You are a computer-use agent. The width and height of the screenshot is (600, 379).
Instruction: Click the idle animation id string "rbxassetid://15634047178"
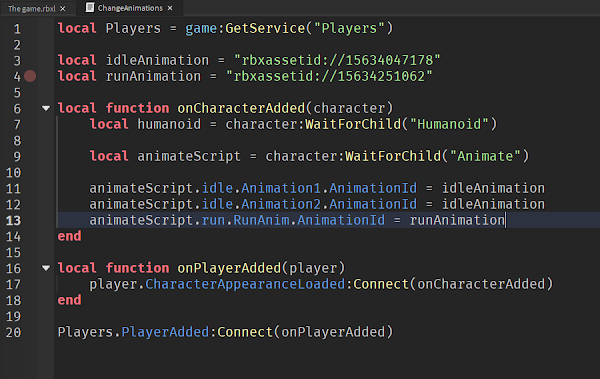(337, 60)
